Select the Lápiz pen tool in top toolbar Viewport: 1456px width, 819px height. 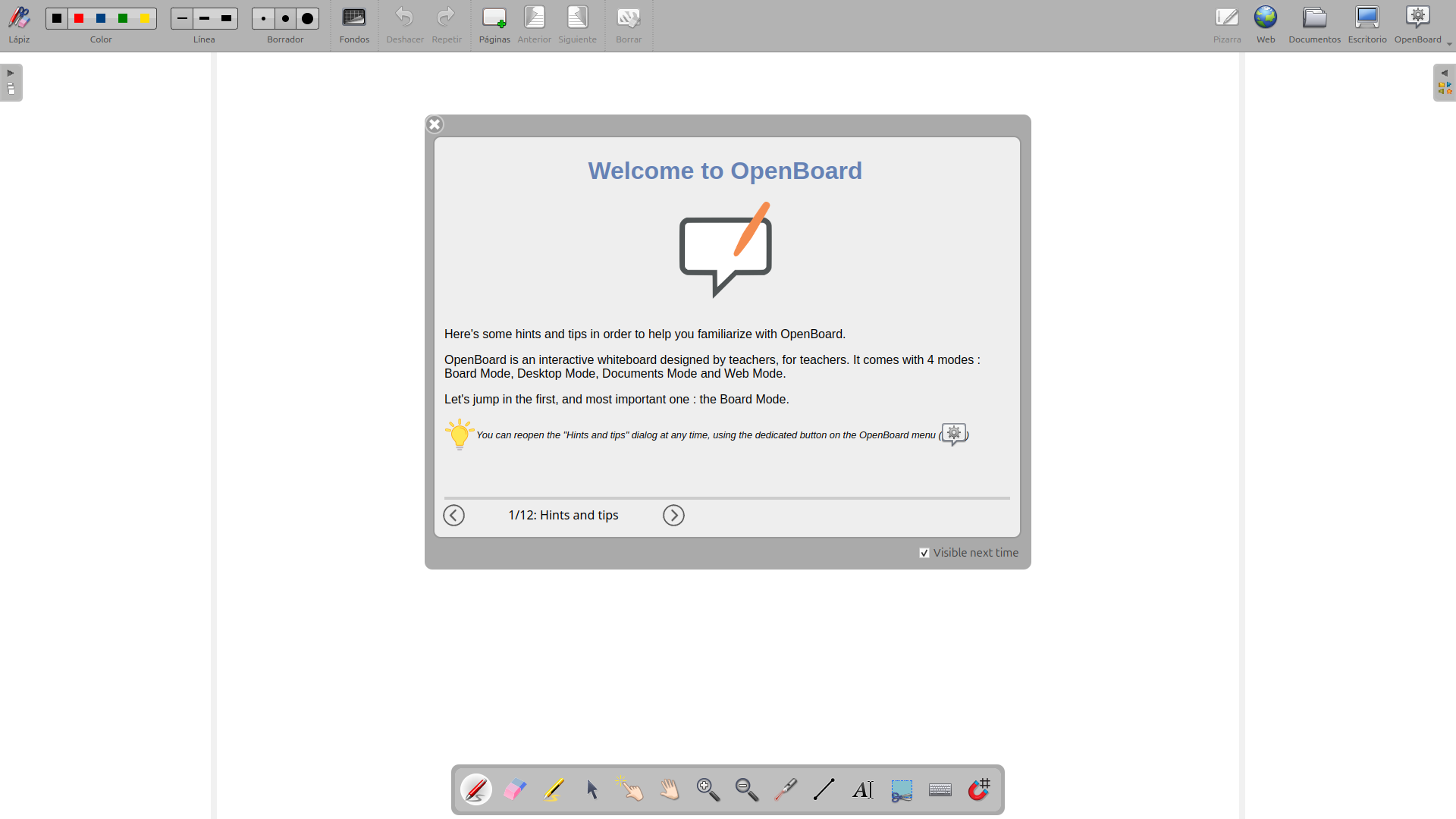tap(19, 25)
